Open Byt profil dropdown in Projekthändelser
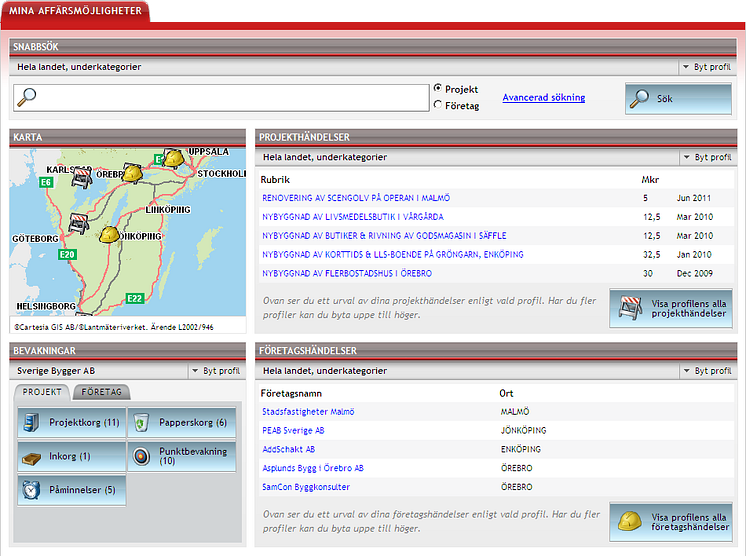This screenshot has height=556, width=746. point(706,157)
